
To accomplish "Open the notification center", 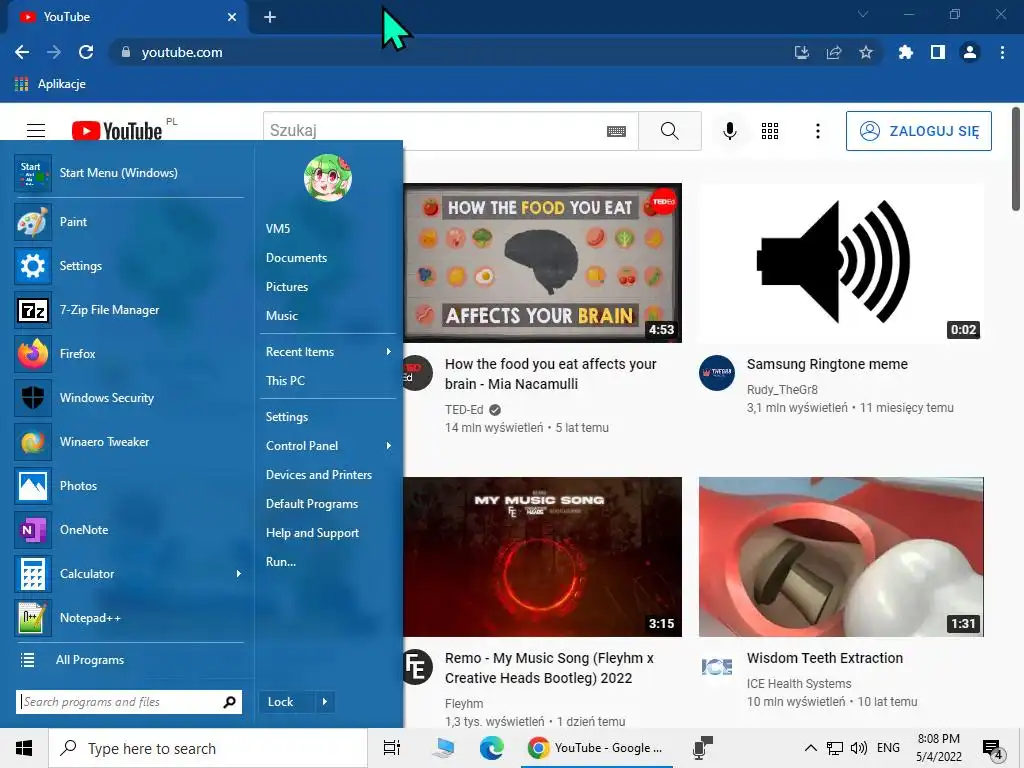I will 993,750.
